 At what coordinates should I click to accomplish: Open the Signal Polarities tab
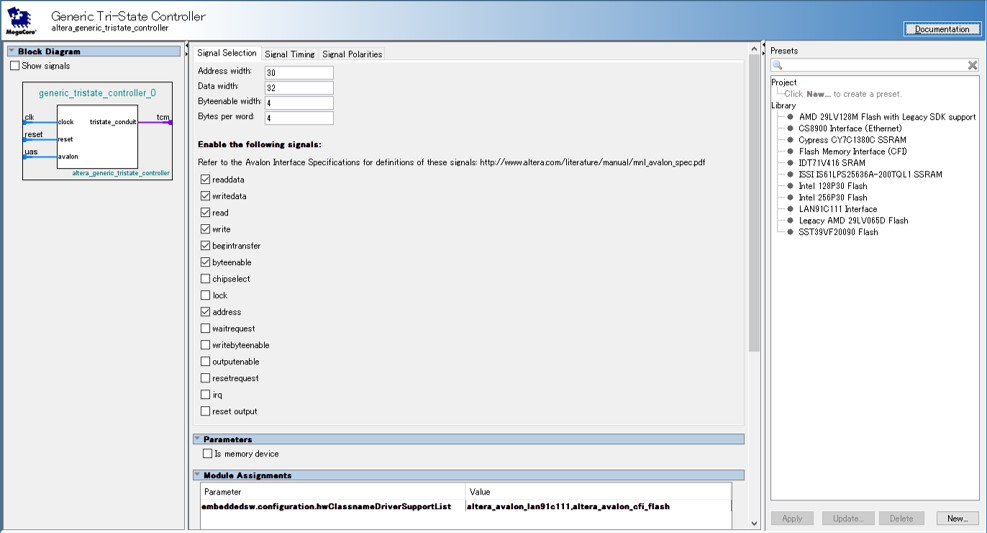coord(351,54)
